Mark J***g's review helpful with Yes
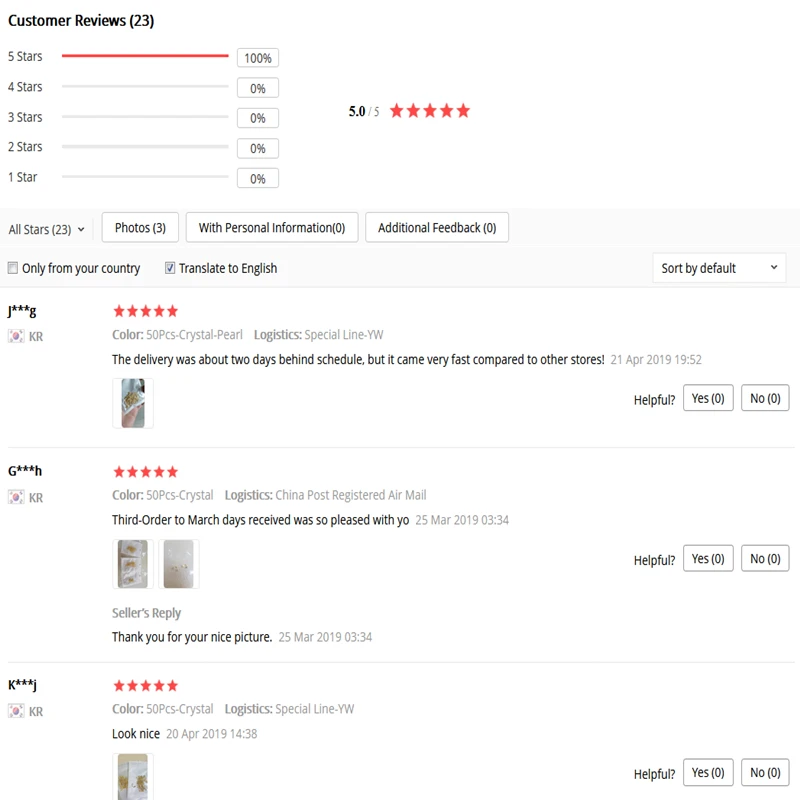The image size is (800, 800). 708,399
